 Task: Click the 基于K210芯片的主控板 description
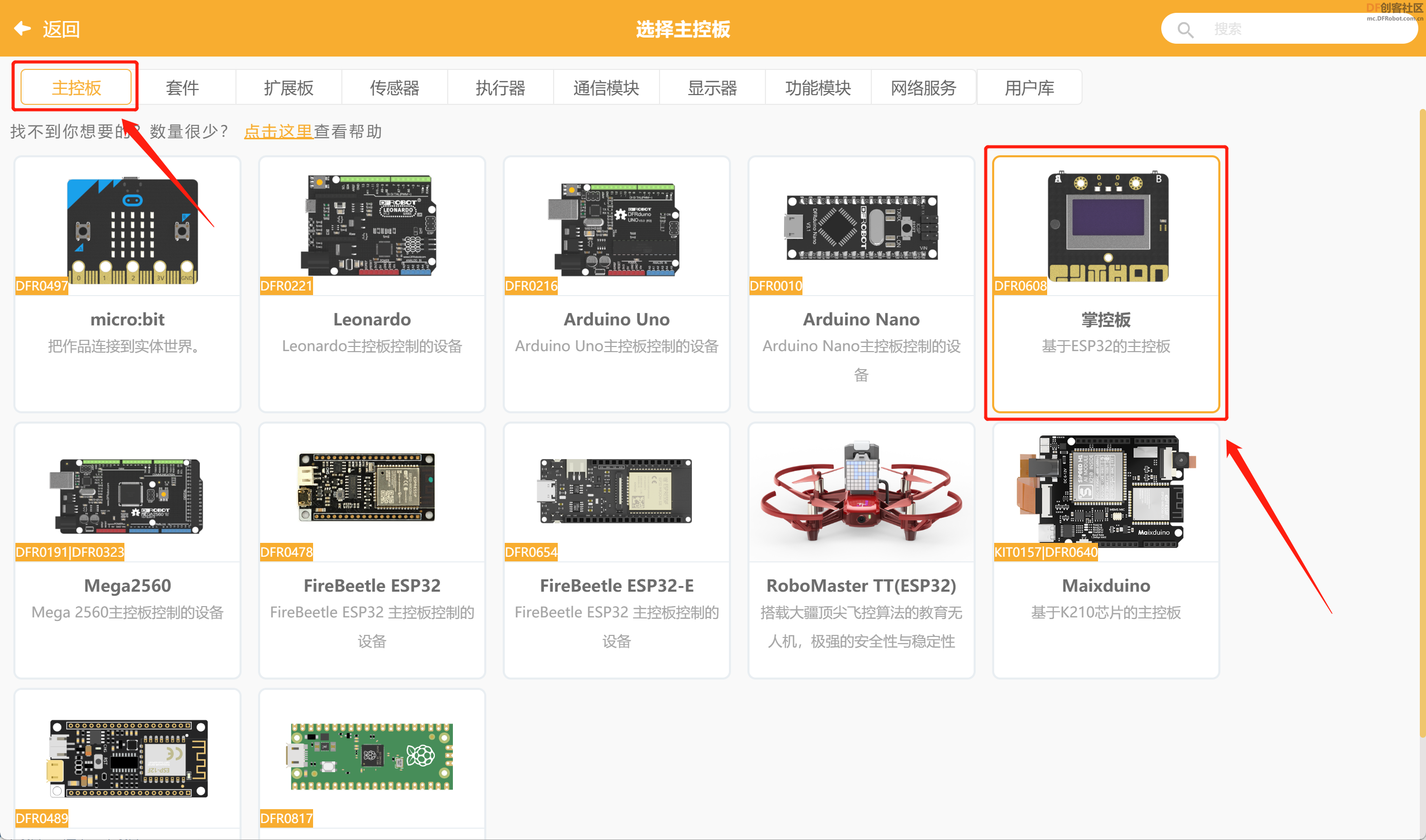tap(1106, 612)
